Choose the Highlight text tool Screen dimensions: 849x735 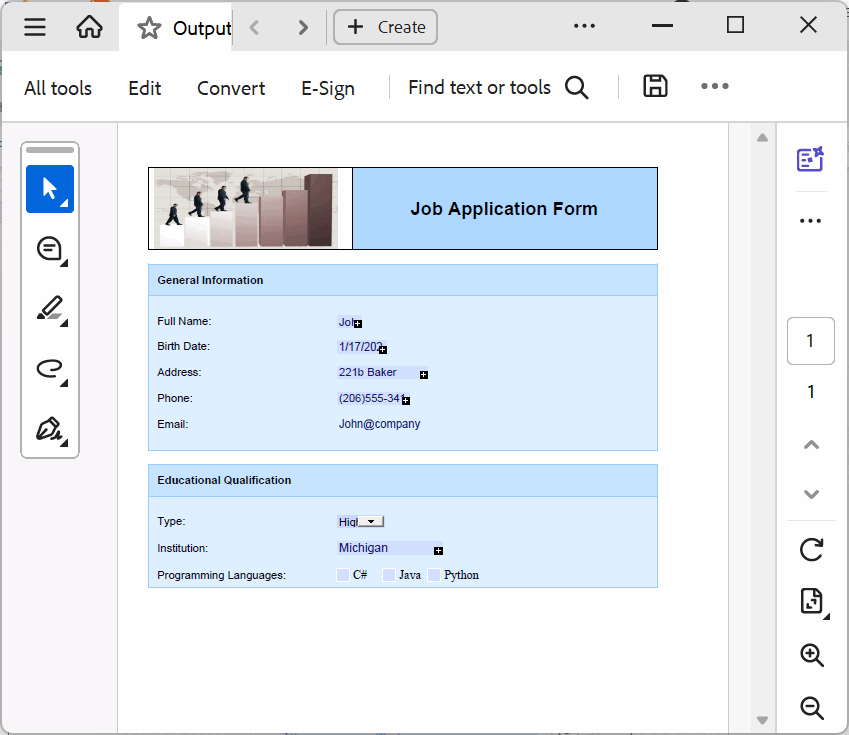point(50,309)
